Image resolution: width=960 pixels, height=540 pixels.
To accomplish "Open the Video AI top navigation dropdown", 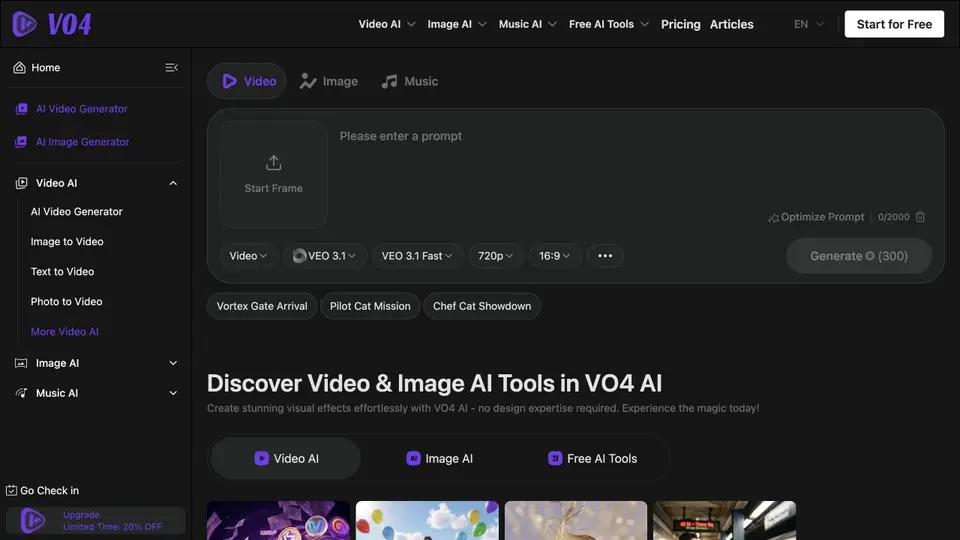I will (x=387, y=24).
